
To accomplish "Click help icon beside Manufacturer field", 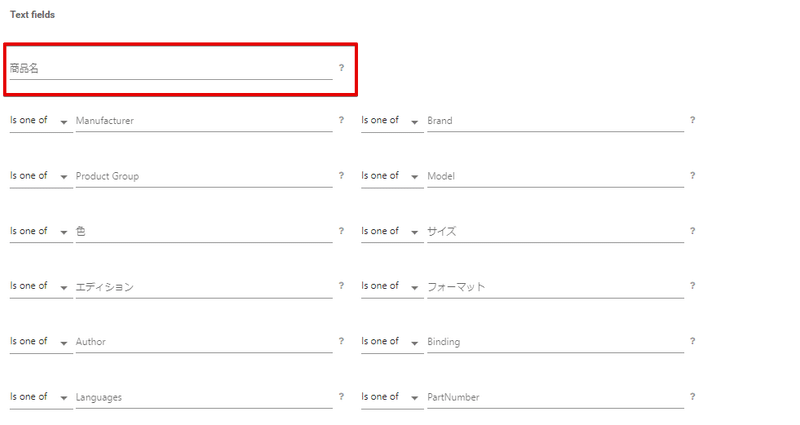I will 341,120.
